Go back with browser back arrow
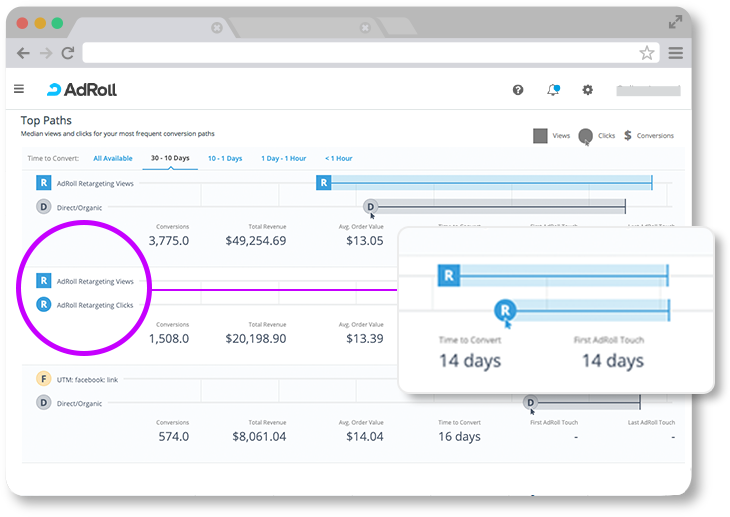This screenshot has width=730, height=517. (x=23, y=53)
